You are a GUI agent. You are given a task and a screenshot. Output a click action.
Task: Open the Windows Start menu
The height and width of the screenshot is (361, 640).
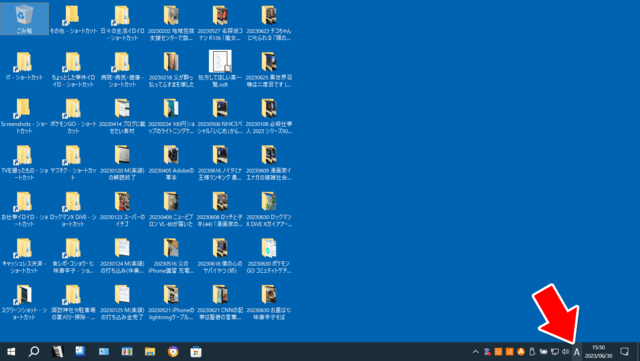11,352
